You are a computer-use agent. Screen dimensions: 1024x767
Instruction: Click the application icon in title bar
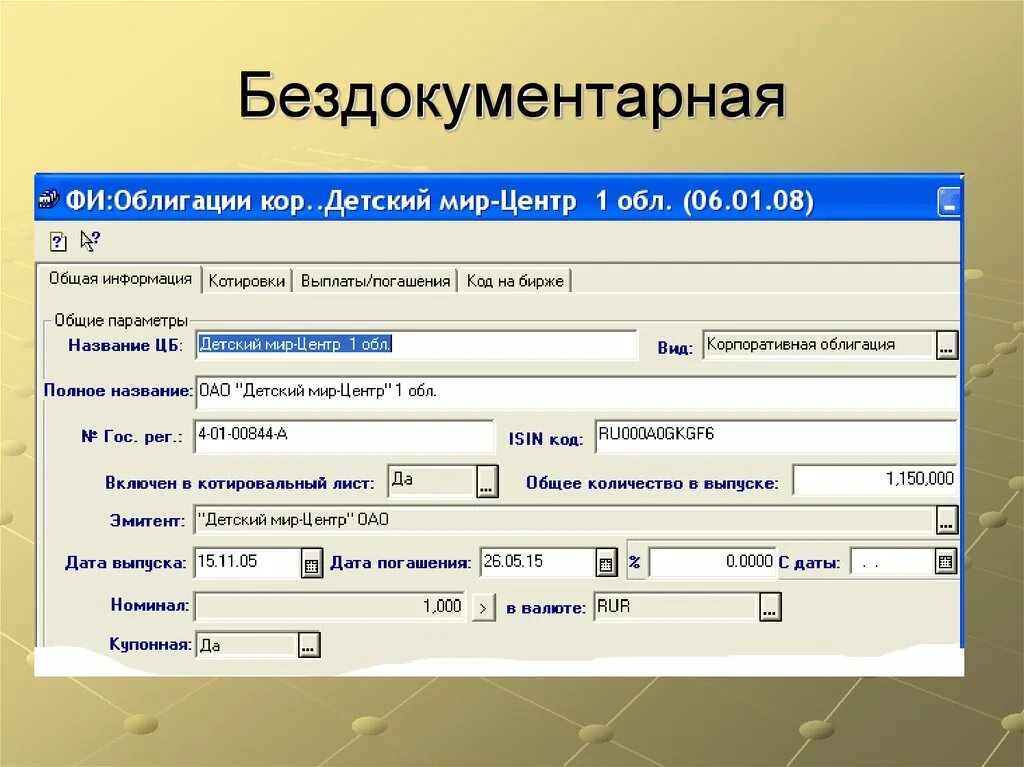click(x=48, y=199)
